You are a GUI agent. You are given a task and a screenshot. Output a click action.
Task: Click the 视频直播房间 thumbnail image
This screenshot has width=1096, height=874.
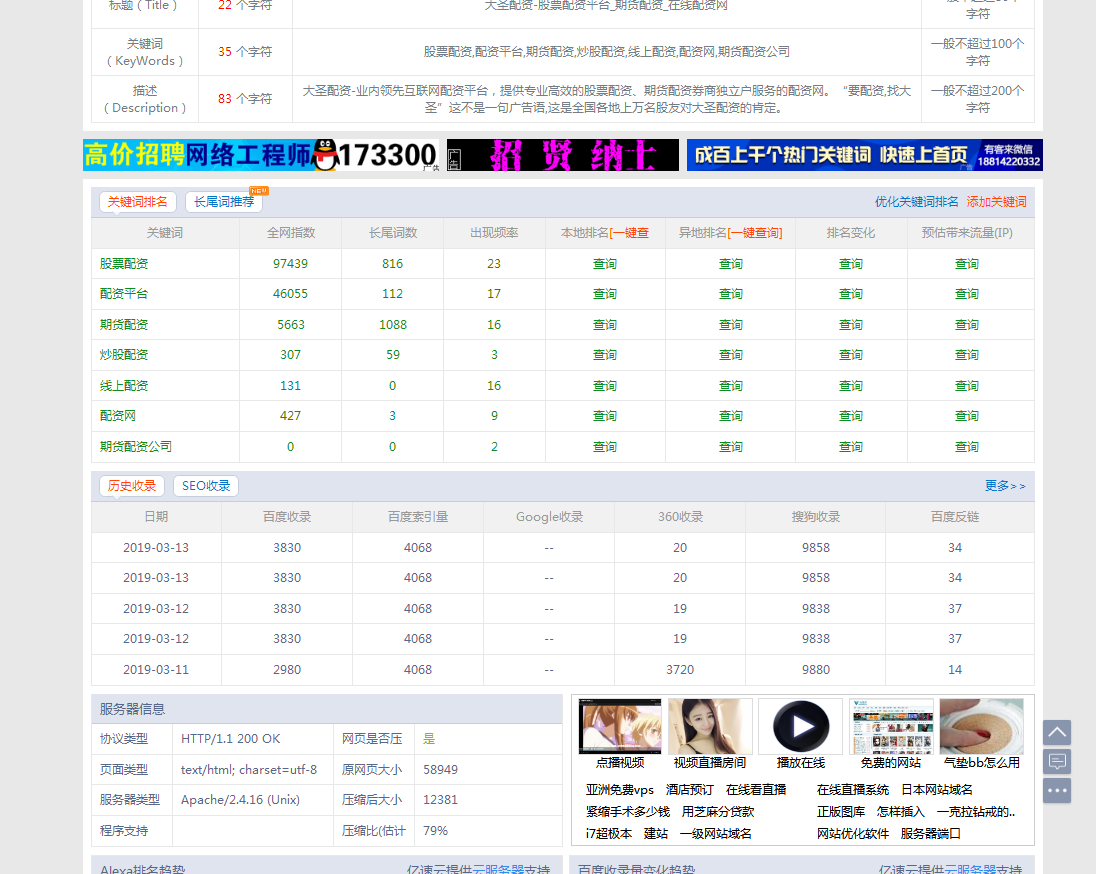pyautogui.click(x=710, y=726)
